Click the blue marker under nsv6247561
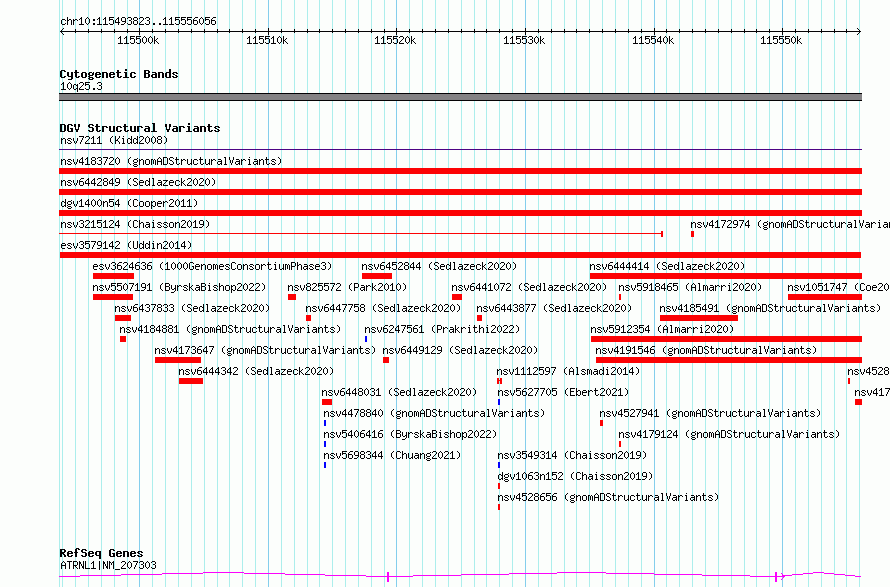Image resolution: width=890 pixels, height=587 pixels. 366,339
